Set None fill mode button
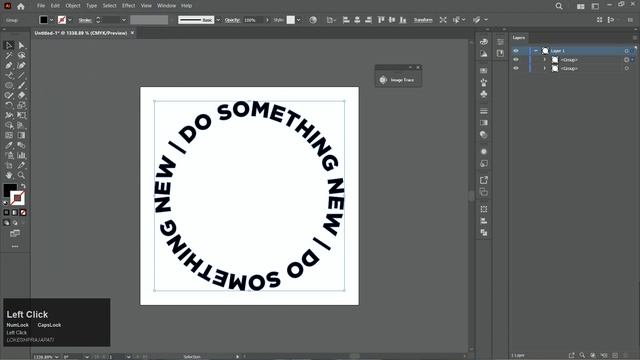 pos(23,212)
